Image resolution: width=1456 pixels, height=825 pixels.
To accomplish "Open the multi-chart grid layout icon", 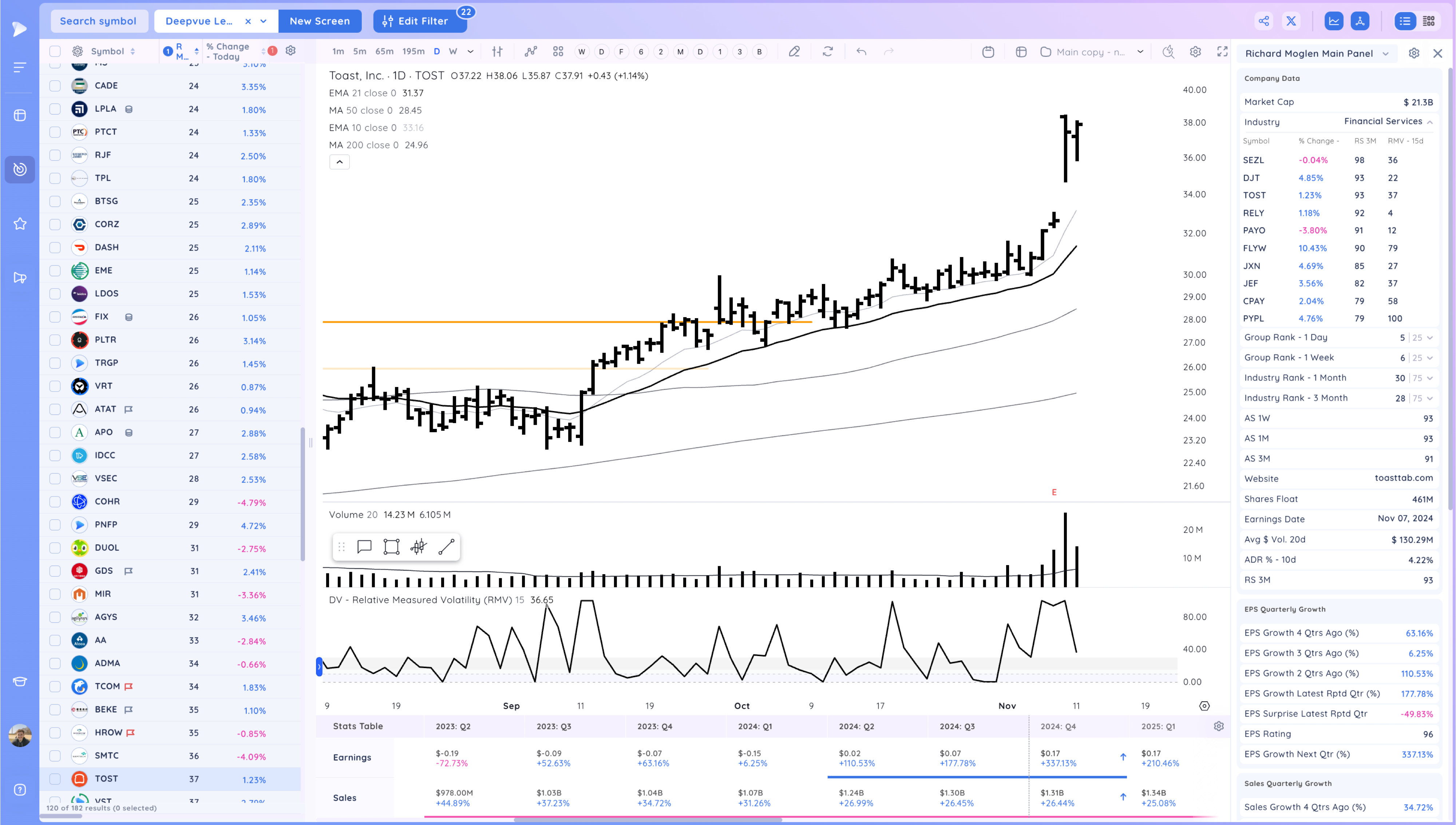I will (x=558, y=52).
